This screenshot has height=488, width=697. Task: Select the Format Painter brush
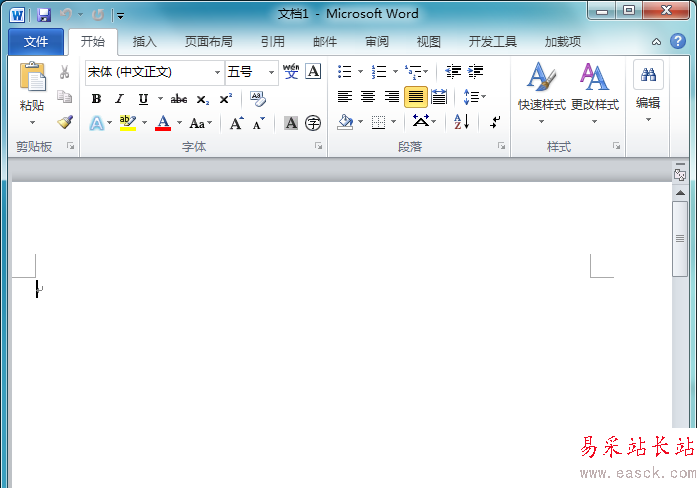65,122
